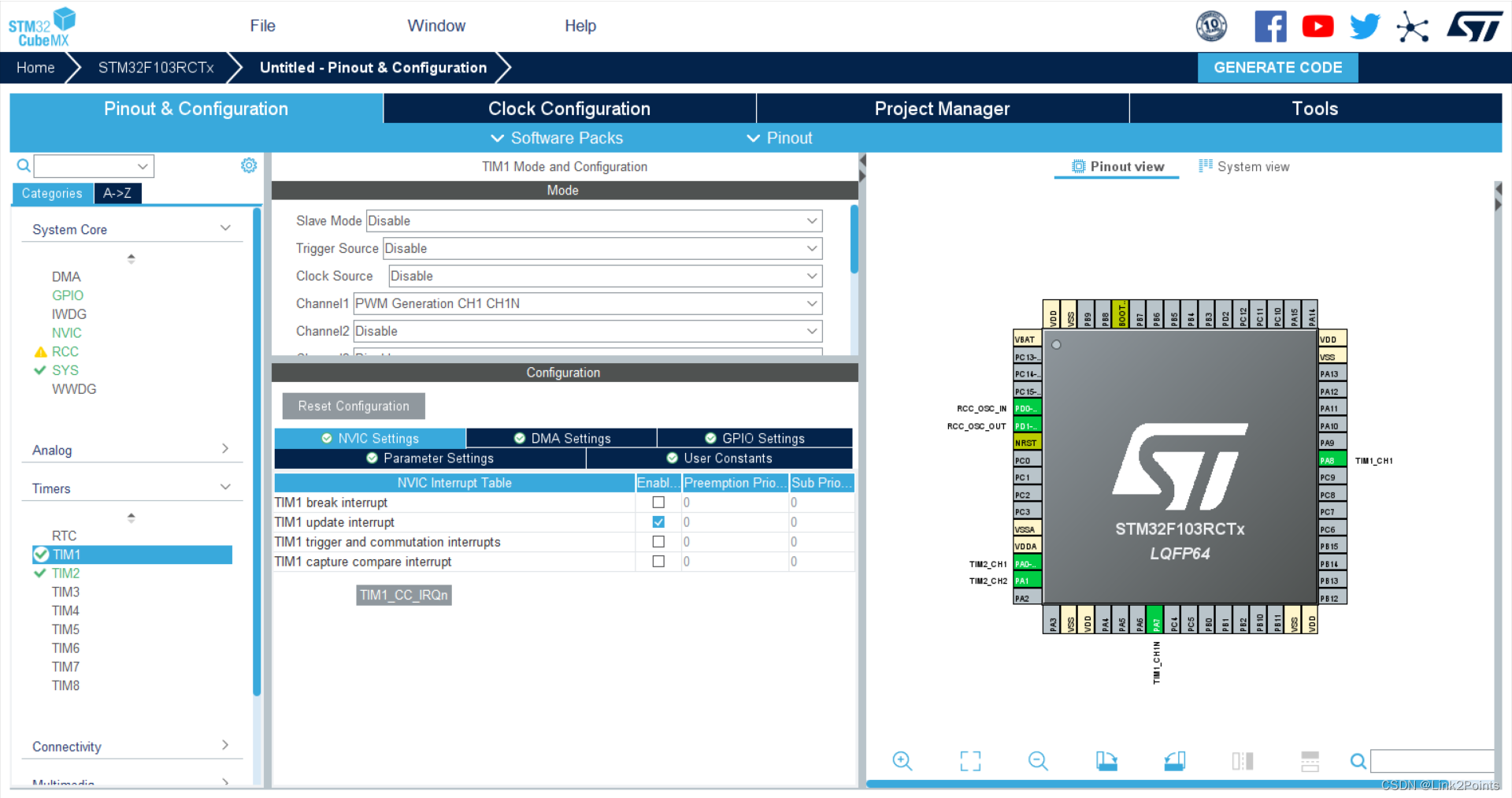This screenshot has width=1512, height=798.
Task: Click the PA7 TIM1_CH1N green pin
Action: pyautogui.click(x=1155, y=619)
